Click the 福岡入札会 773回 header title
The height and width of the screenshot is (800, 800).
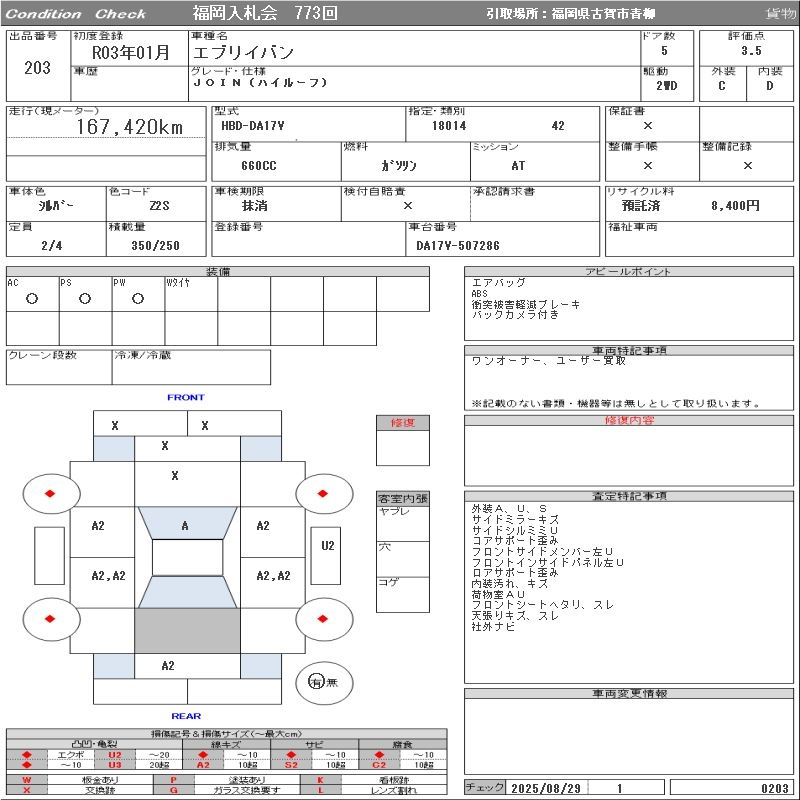coord(265,13)
